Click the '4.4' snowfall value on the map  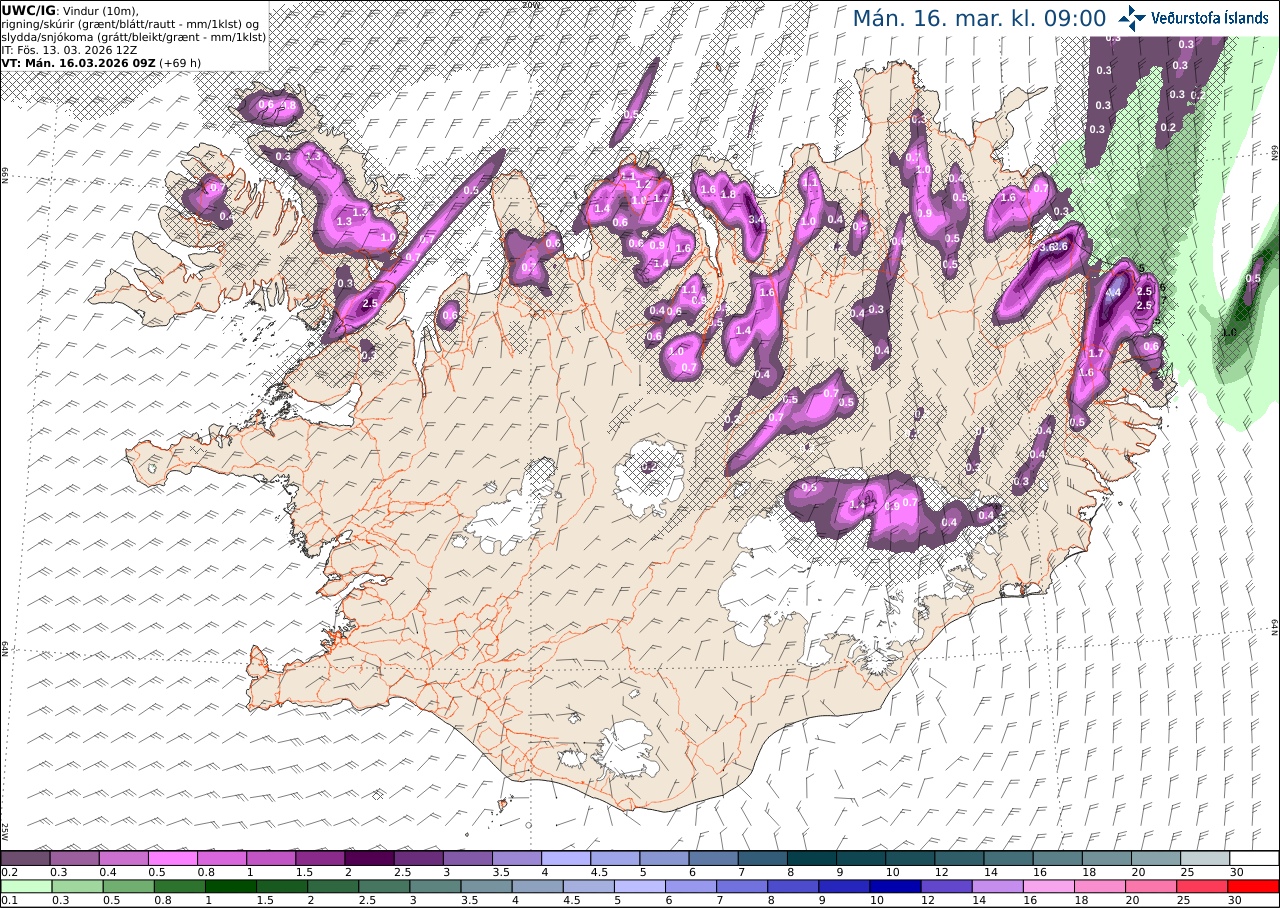(1115, 292)
